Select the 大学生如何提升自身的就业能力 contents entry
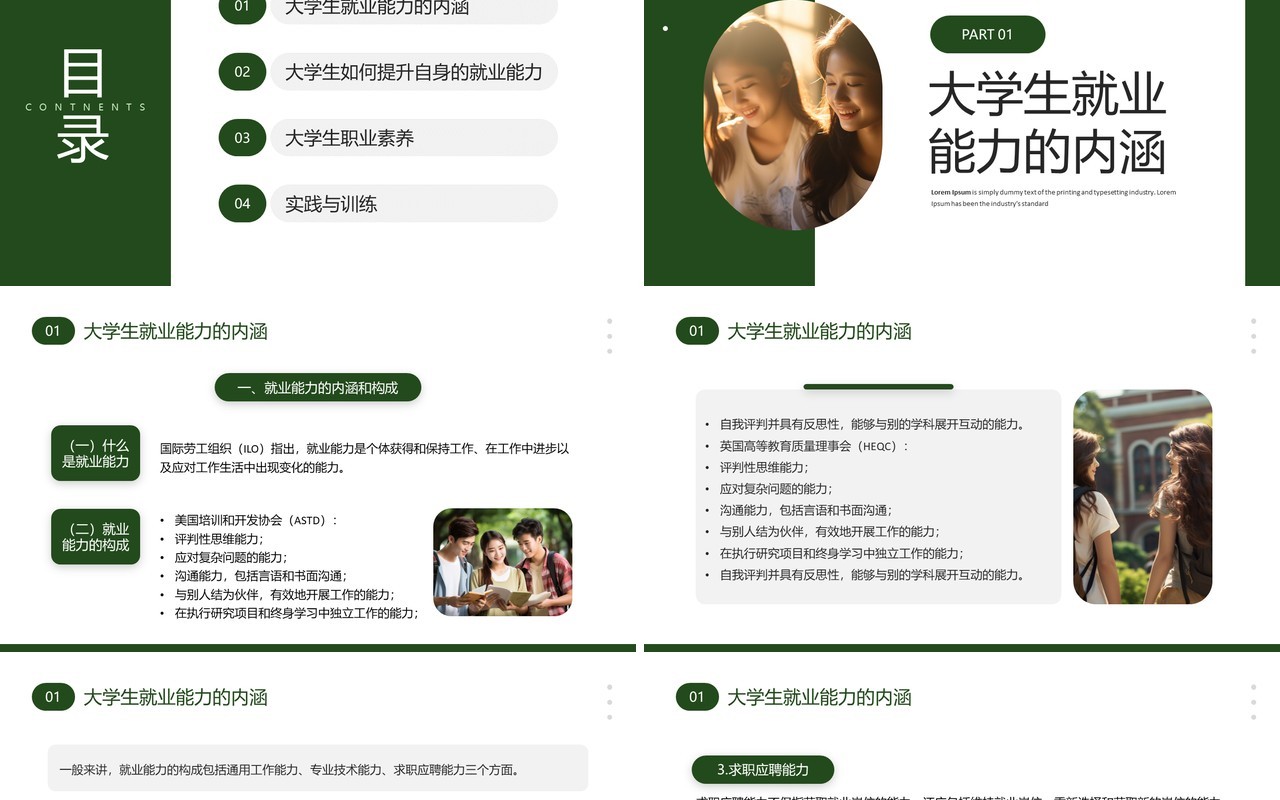The image size is (1280, 800). (x=413, y=72)
